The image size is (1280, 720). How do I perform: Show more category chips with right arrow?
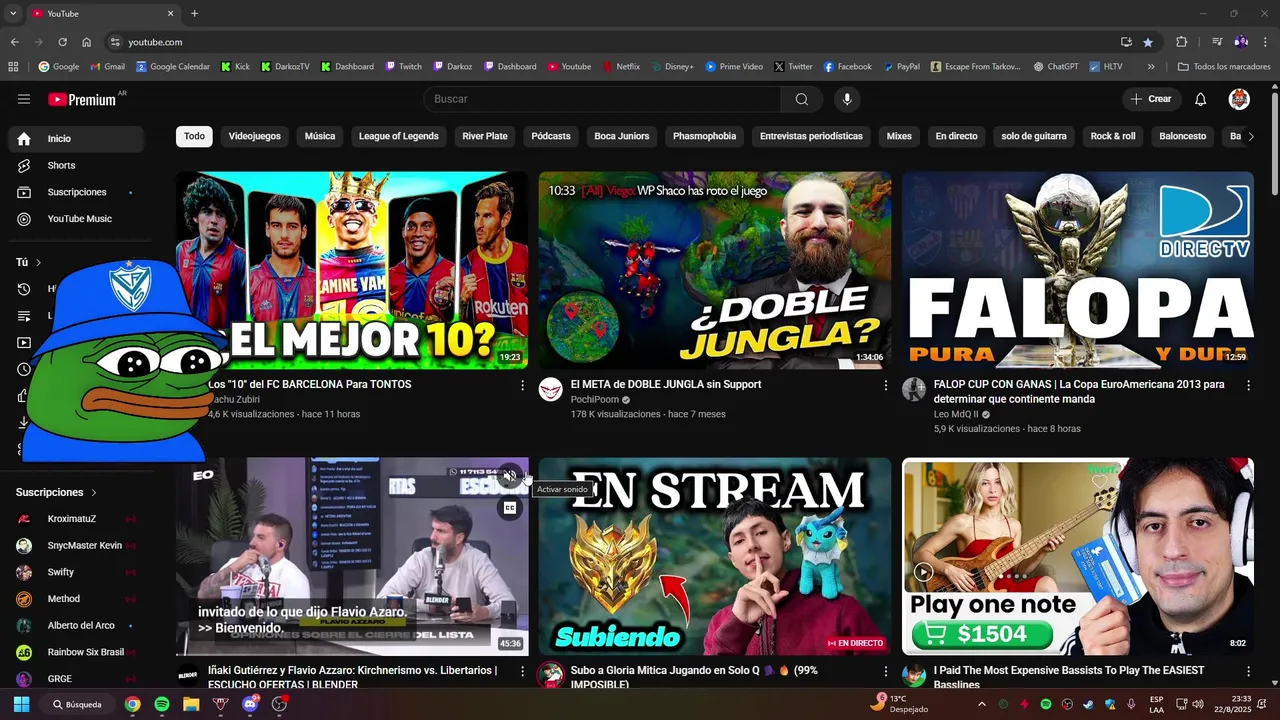pyautogui.click(x=1250, y=137)
